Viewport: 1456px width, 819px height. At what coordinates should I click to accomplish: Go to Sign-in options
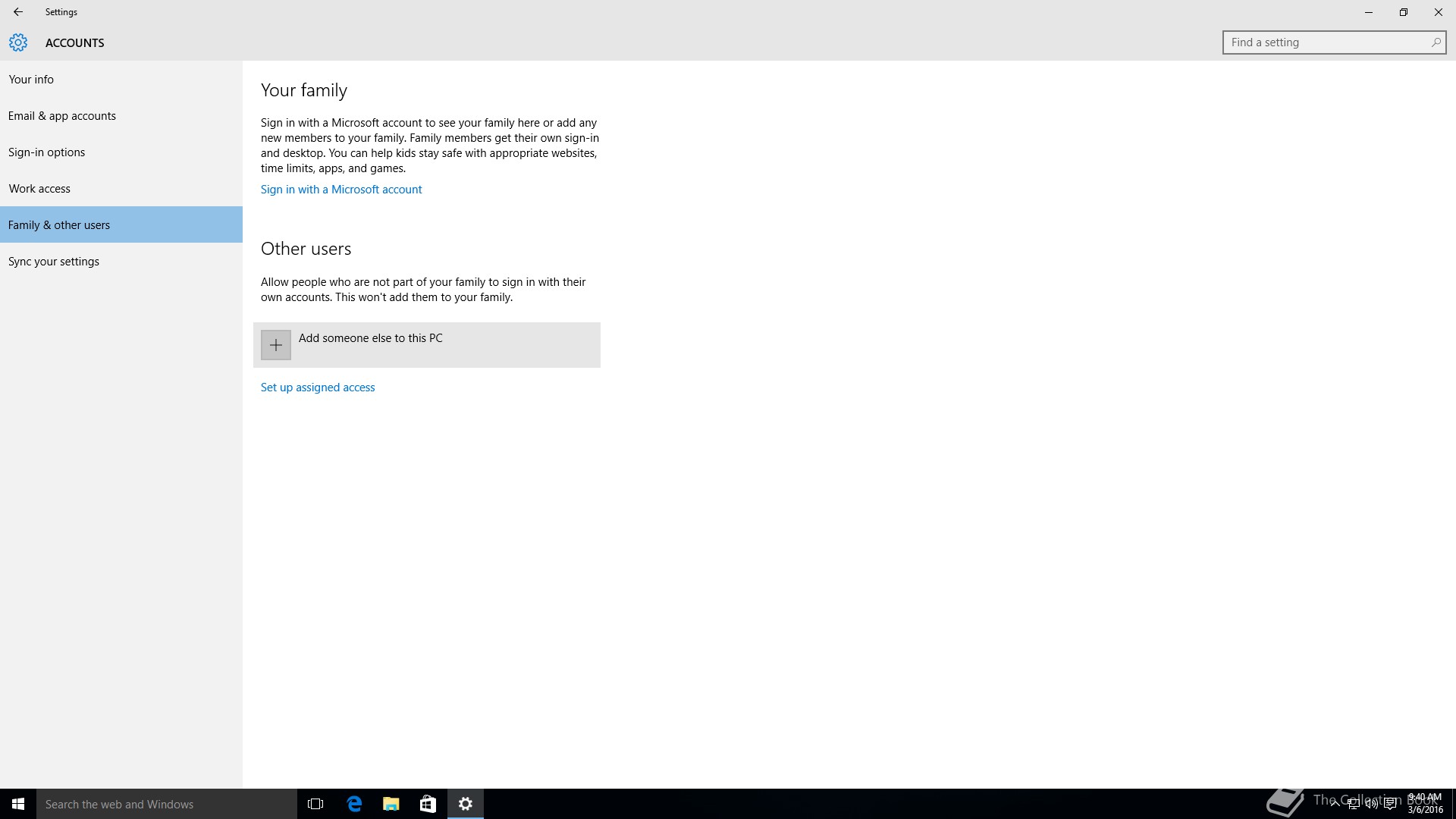[121, 152]
